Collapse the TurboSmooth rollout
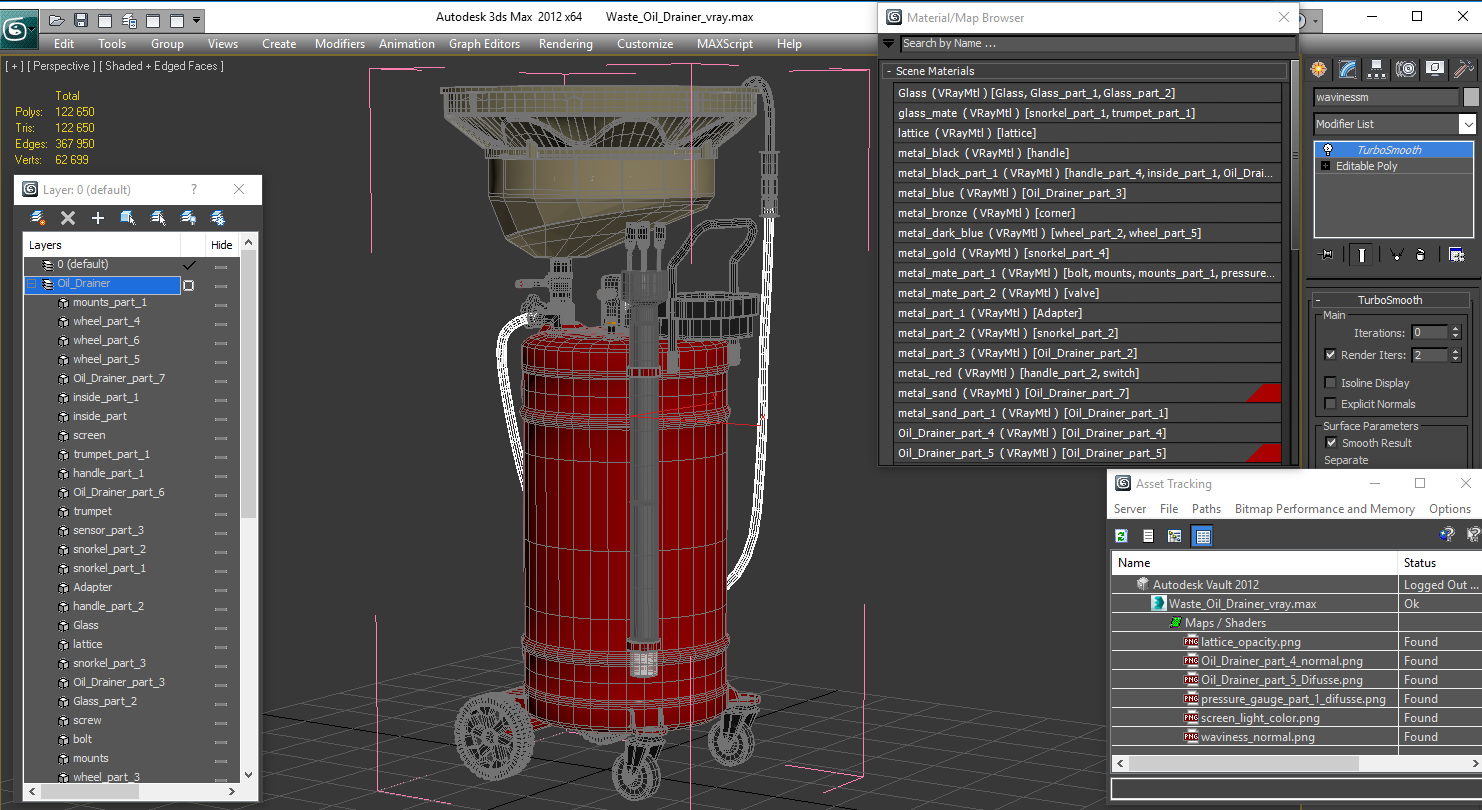Image resolution: width=1482 pixels, height=810 pixels. pos(1318,300)
